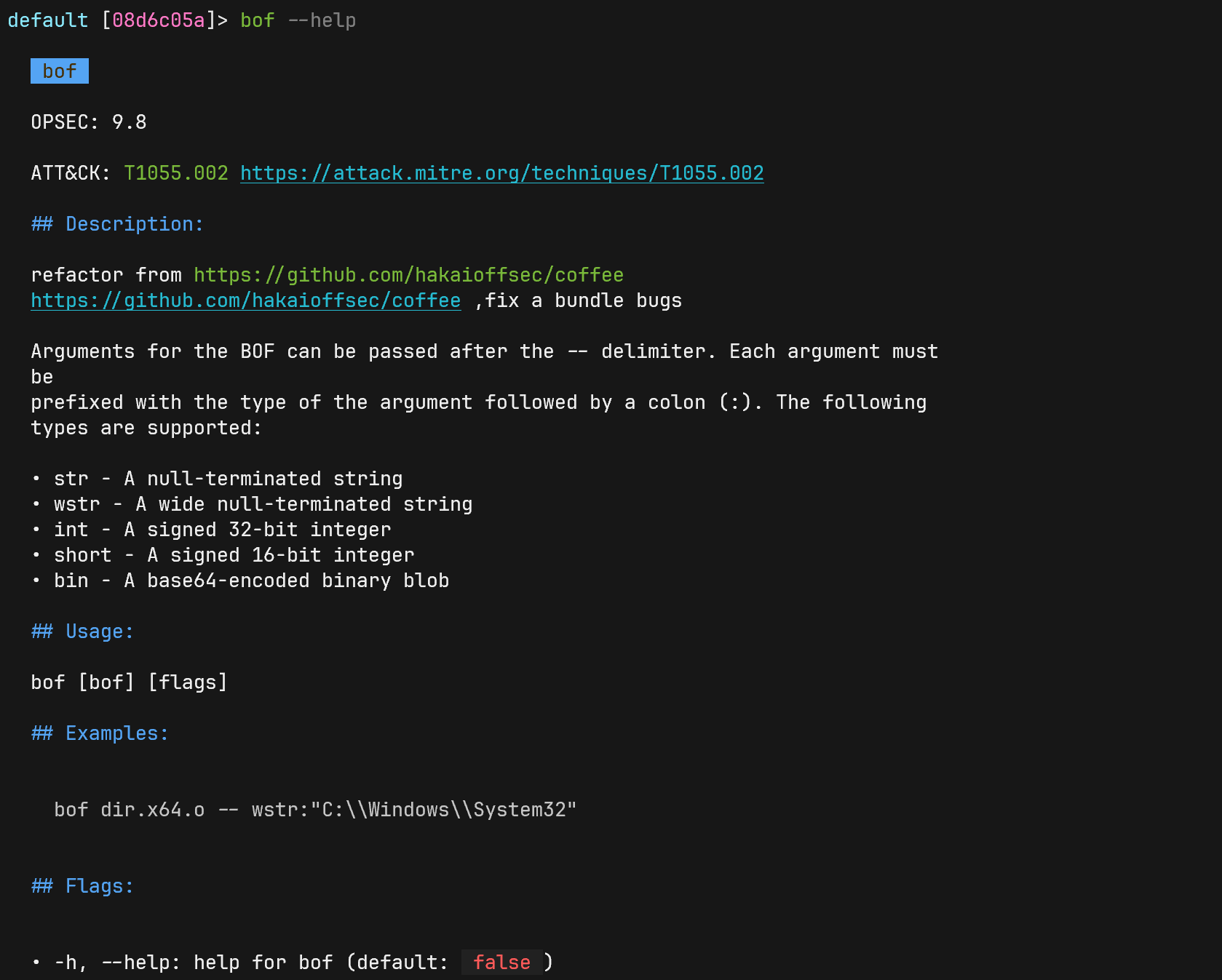
Task: Click the red false default value
Action: coord(501,963)
